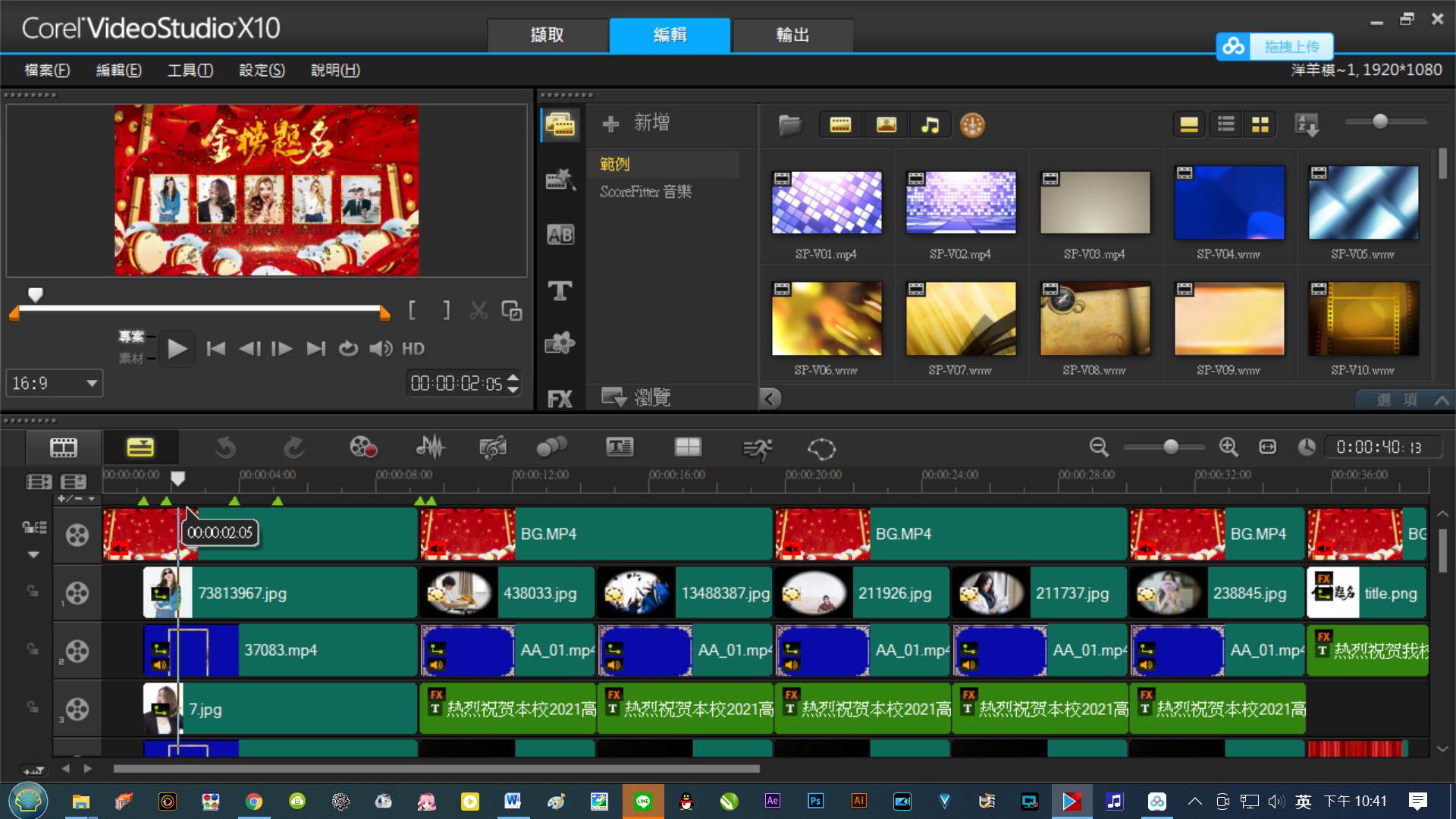Screen dimensions: 1456x819
Task: Jump to the end of project
Action: [315, 349]
